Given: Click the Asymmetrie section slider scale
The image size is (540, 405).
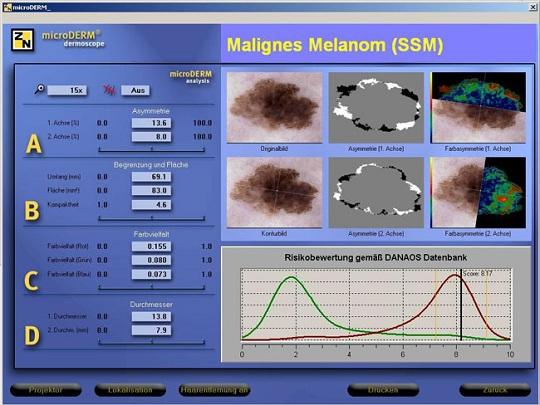Looking at the screenshot, I should click(152, 149).
